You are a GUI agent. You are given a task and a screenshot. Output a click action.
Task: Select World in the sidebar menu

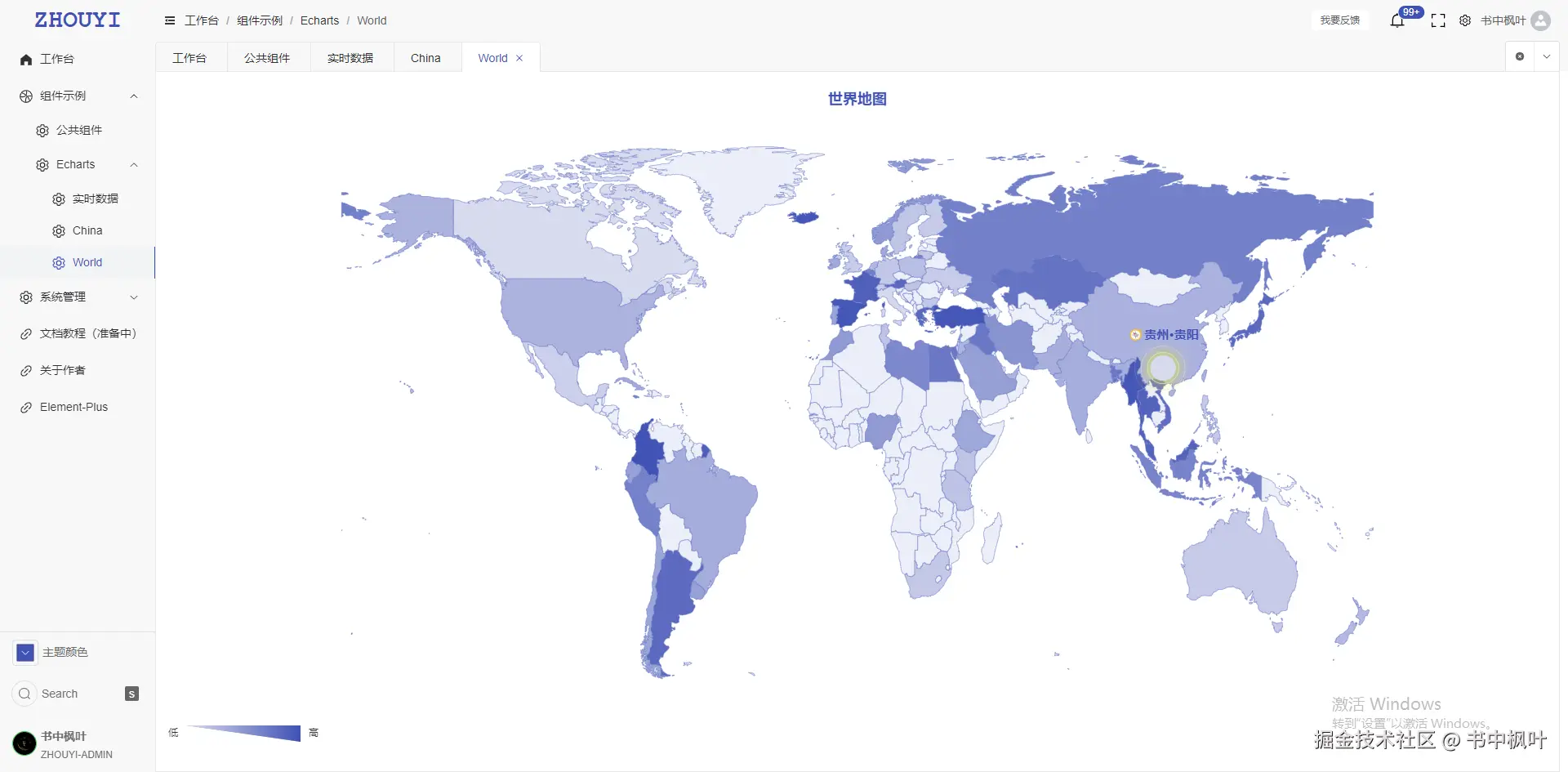click(x=78, y=262)
